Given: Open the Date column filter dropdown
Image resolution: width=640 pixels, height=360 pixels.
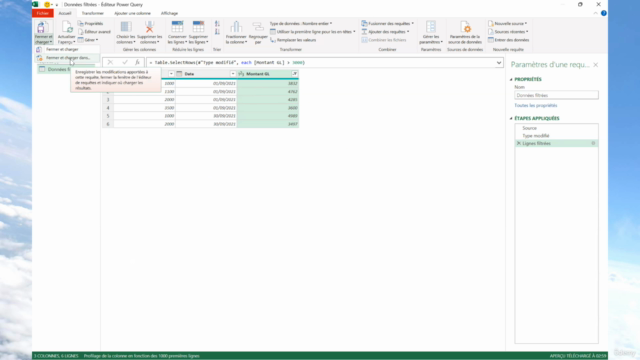Looking at the screenshot, I should click(x=233, y=74).
